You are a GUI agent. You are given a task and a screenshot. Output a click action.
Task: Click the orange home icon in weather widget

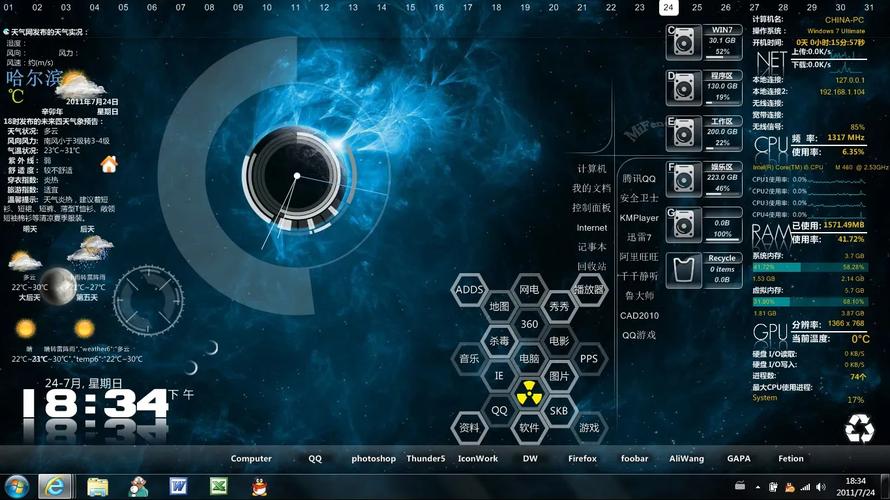pyautogui.click(x=109, y=165)
